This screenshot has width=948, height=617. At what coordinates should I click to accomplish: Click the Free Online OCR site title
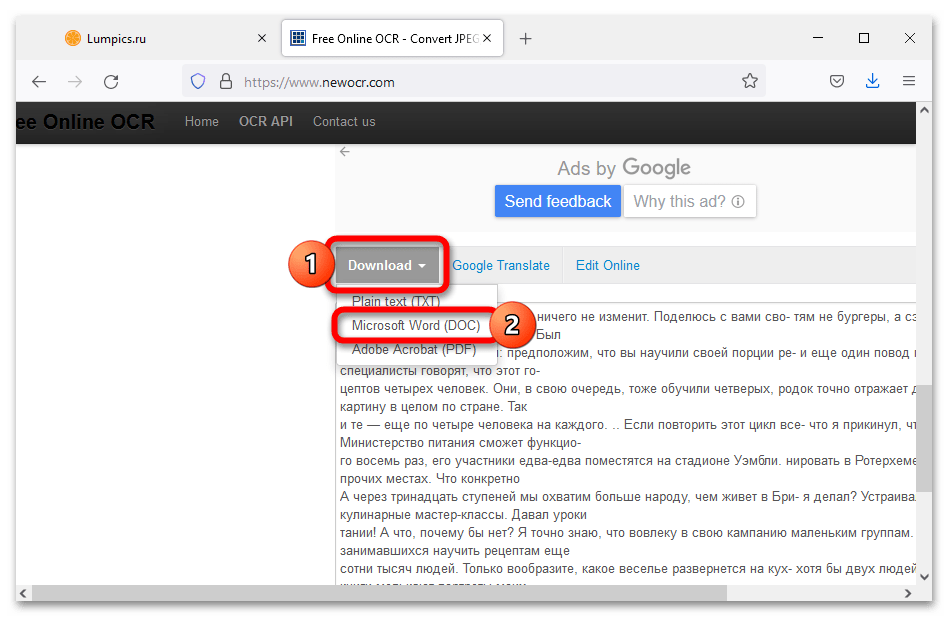pos(85,121)
